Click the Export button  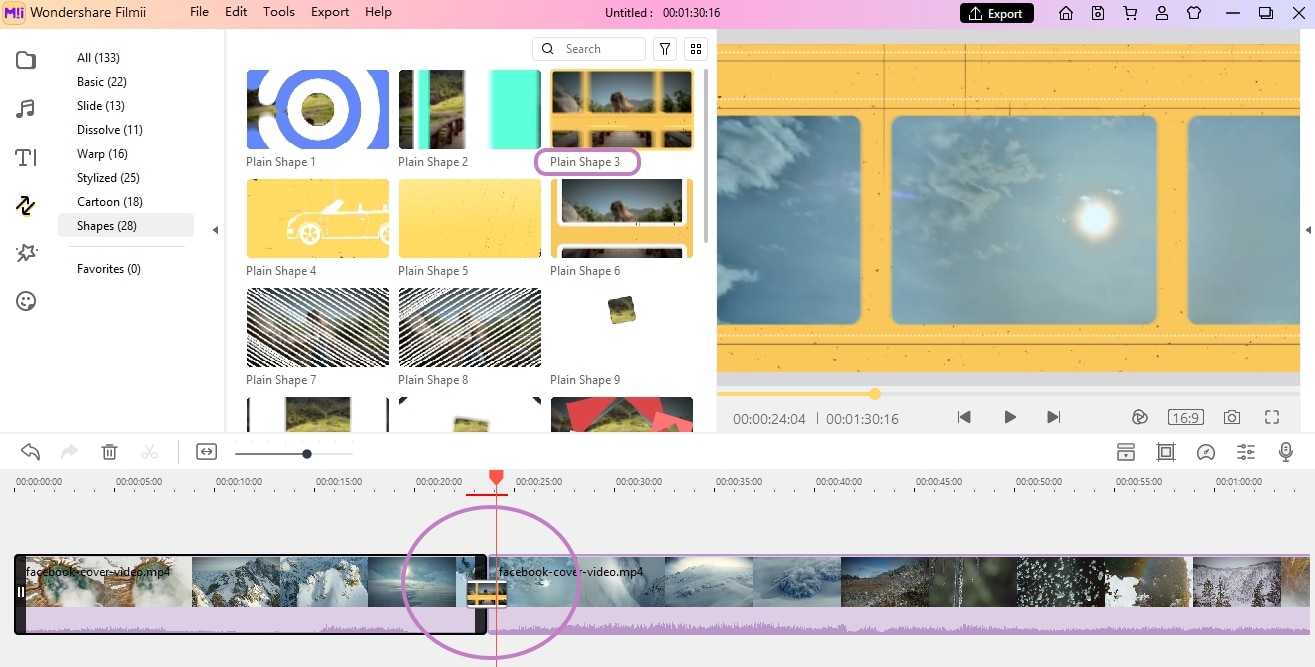pyautogui.click(x=997, y=13)
